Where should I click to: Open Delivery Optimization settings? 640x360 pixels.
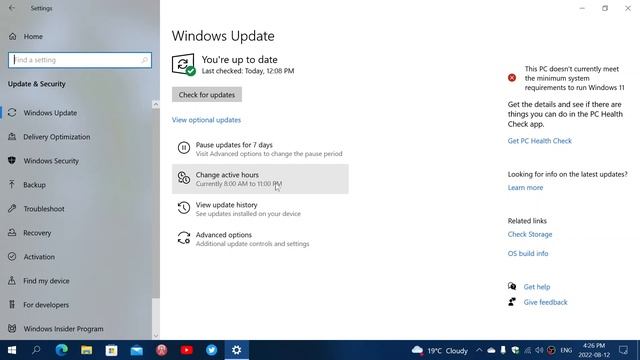(x=57, y=137)
